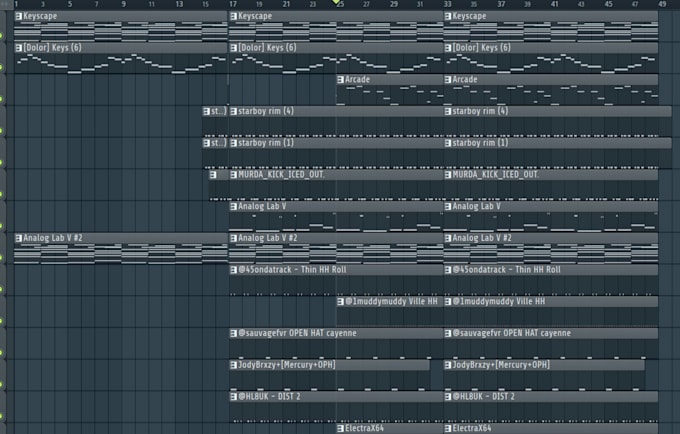
Task: Click the playhead marker at bar 25
Action: [336, 2]
